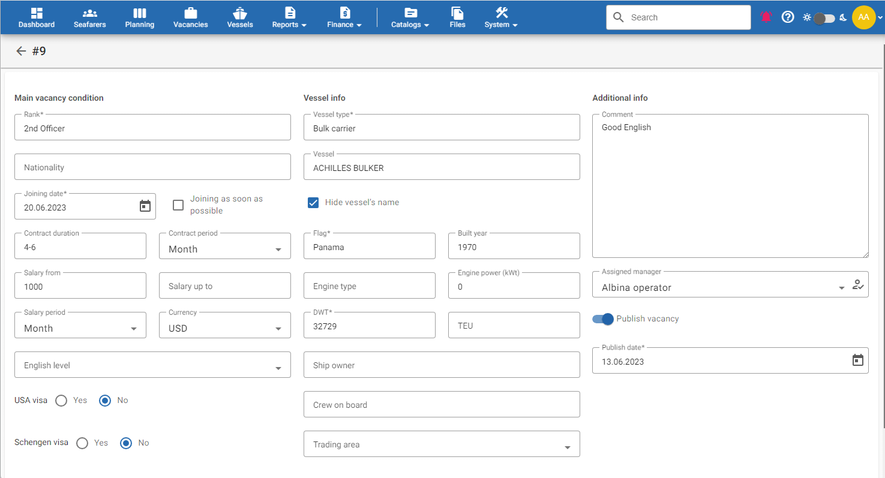Open the English level dropdown

278,368
